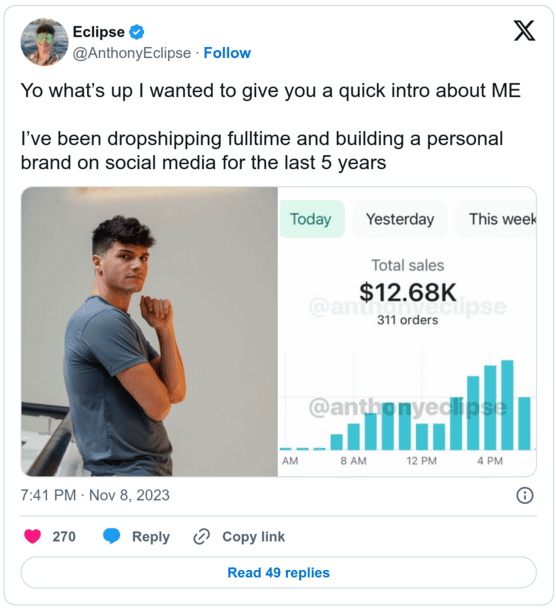This screenshot has width=556, height=609.
Task: Switch to the Yesterday tab
Action: tap(400, 219)
